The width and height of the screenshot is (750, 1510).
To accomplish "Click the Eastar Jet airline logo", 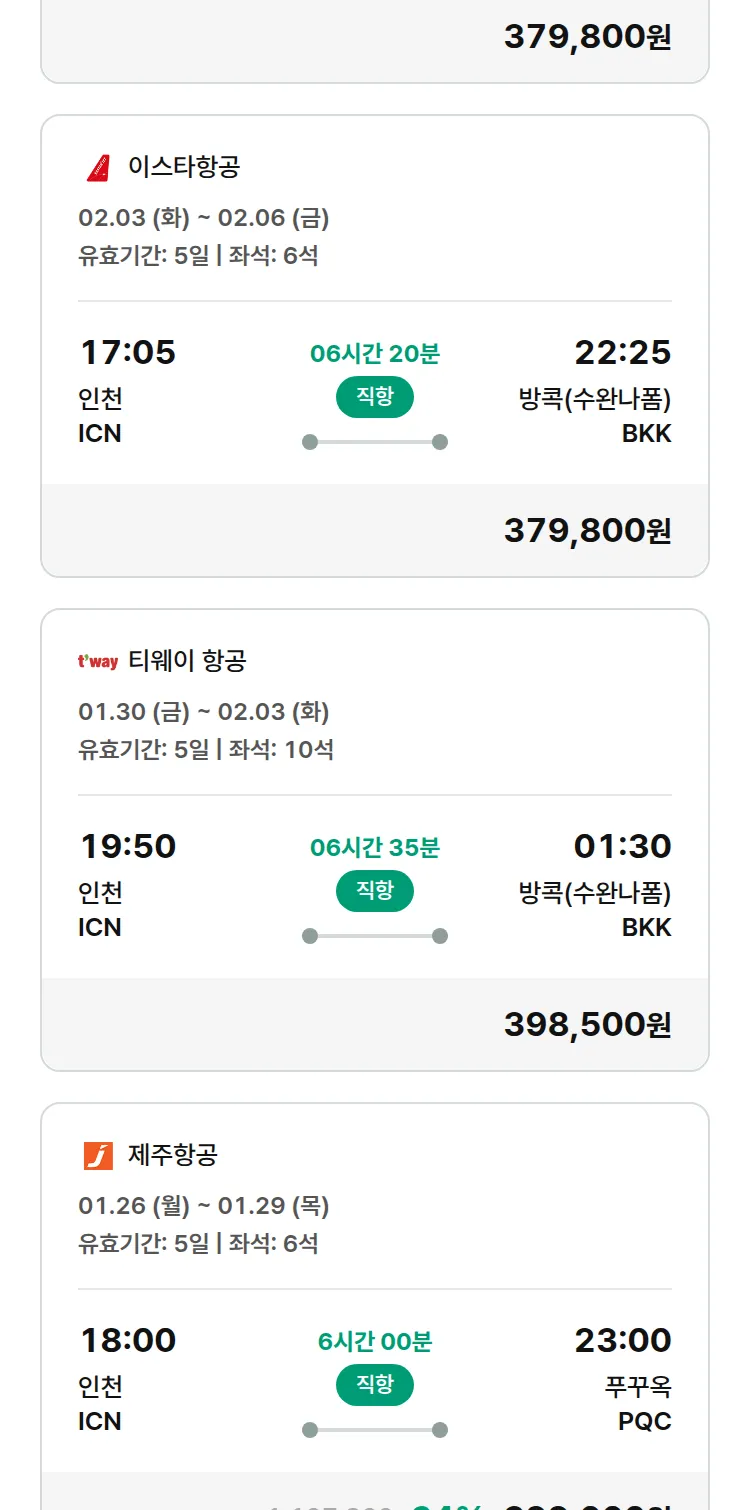I will pos(98,167).
